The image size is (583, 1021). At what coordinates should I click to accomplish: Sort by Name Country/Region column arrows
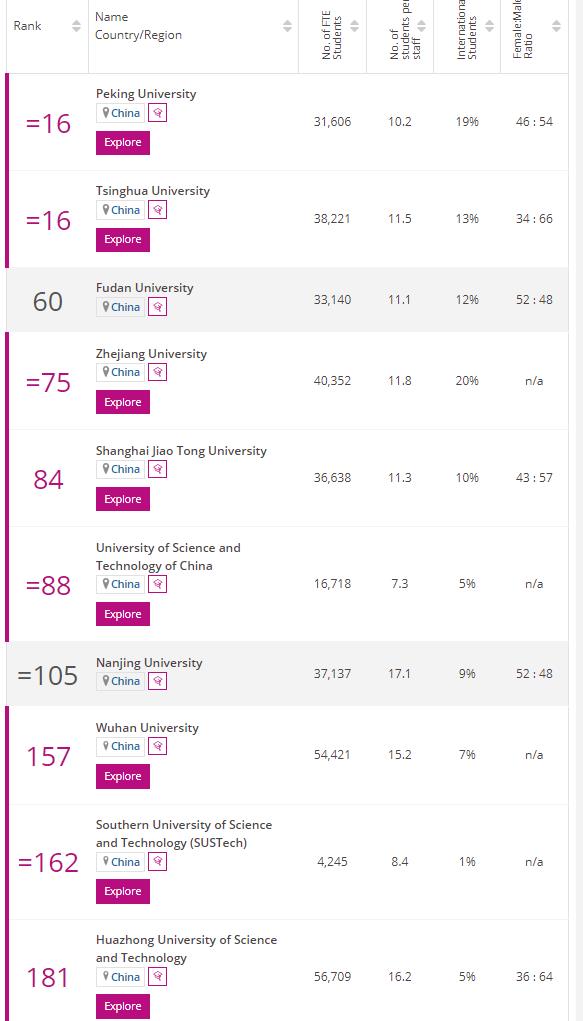pos(287,26)
